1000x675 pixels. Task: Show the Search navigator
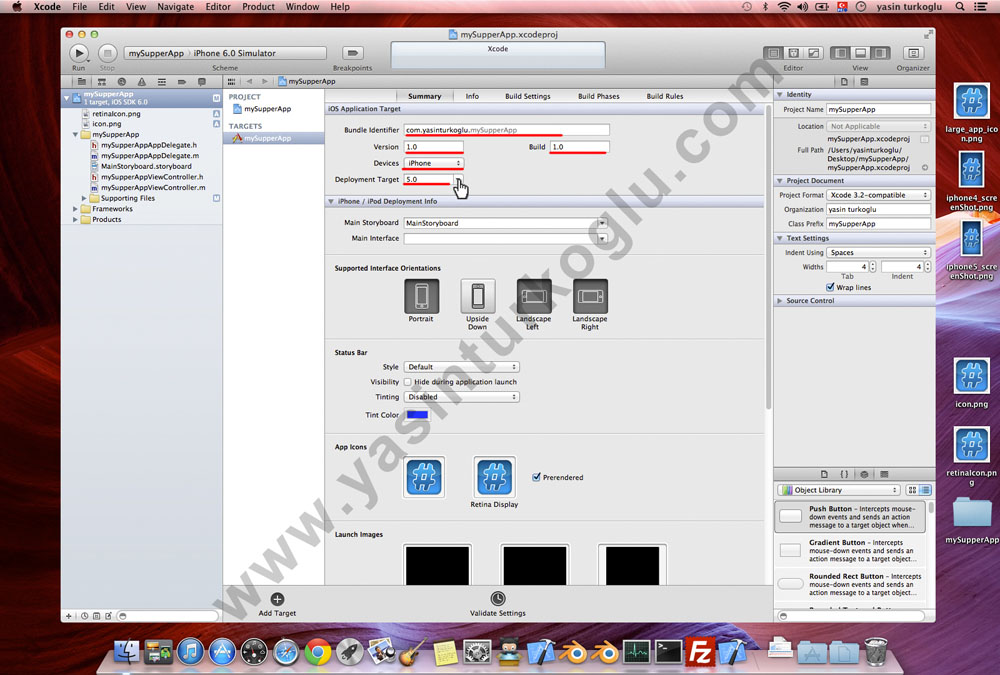(x=122, y=82)
